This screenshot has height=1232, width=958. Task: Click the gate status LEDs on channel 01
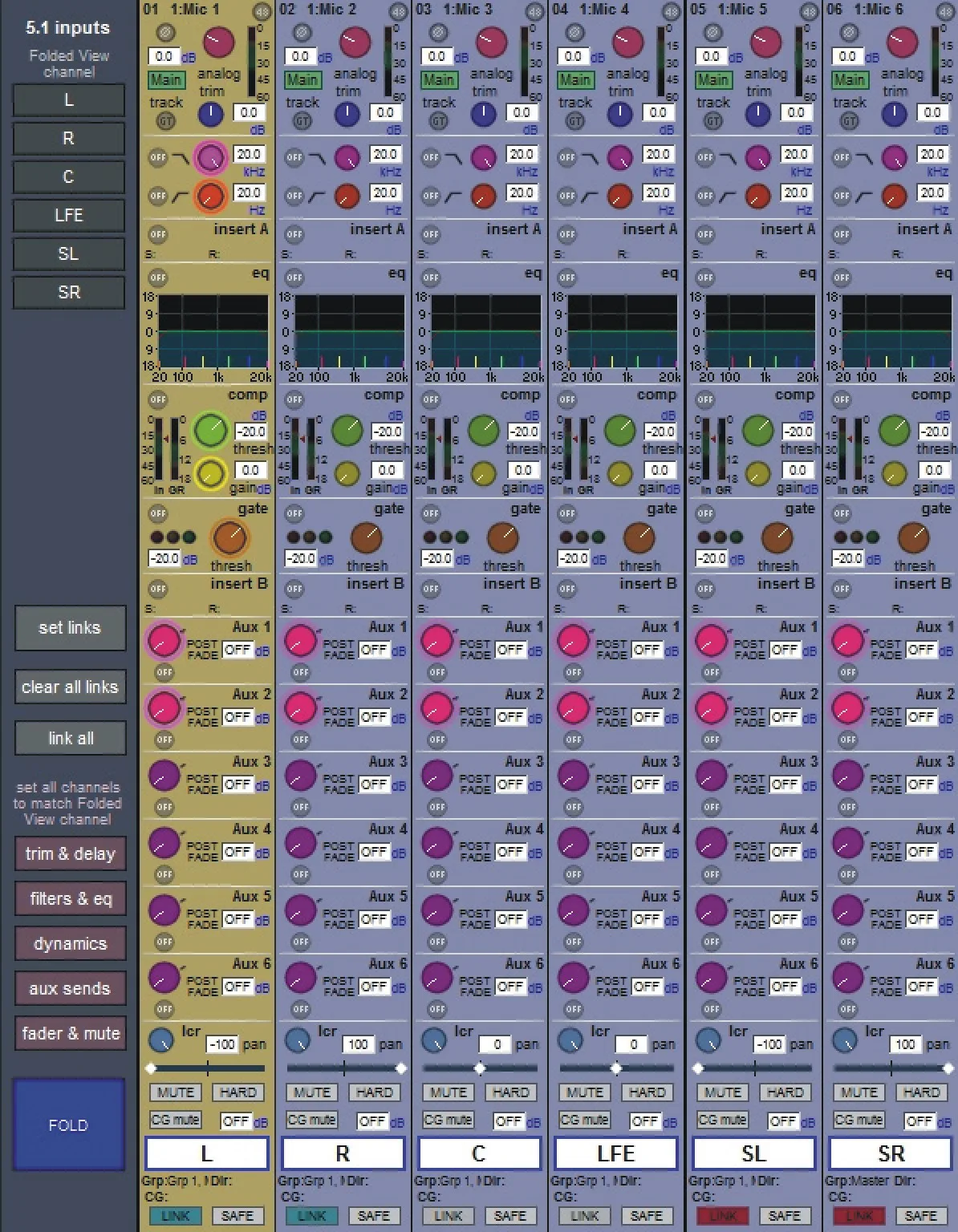pyautogui.click(x=173, y=537)
